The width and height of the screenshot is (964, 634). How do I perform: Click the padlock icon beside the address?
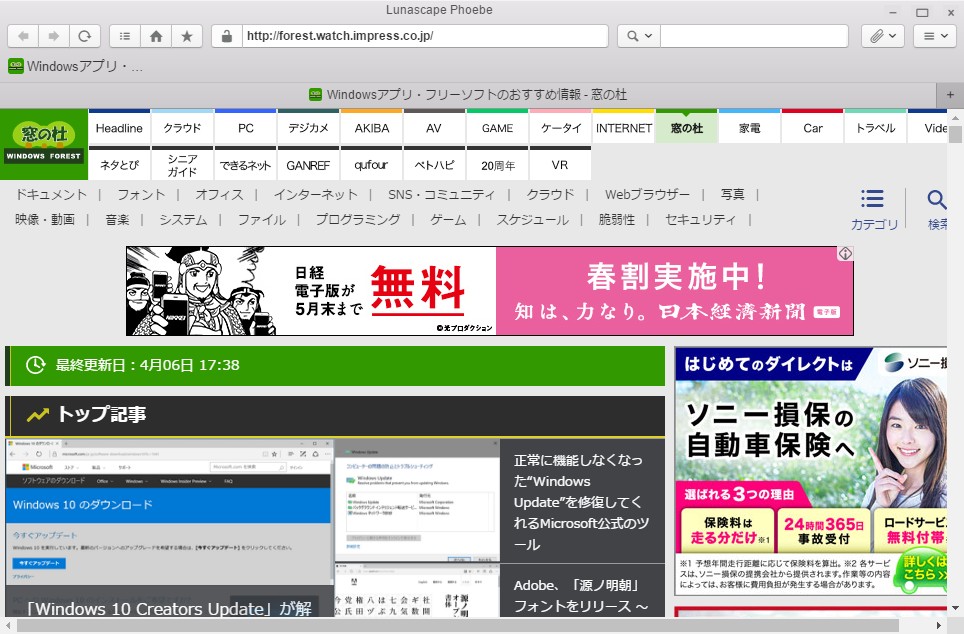click(x=227, y=36)
